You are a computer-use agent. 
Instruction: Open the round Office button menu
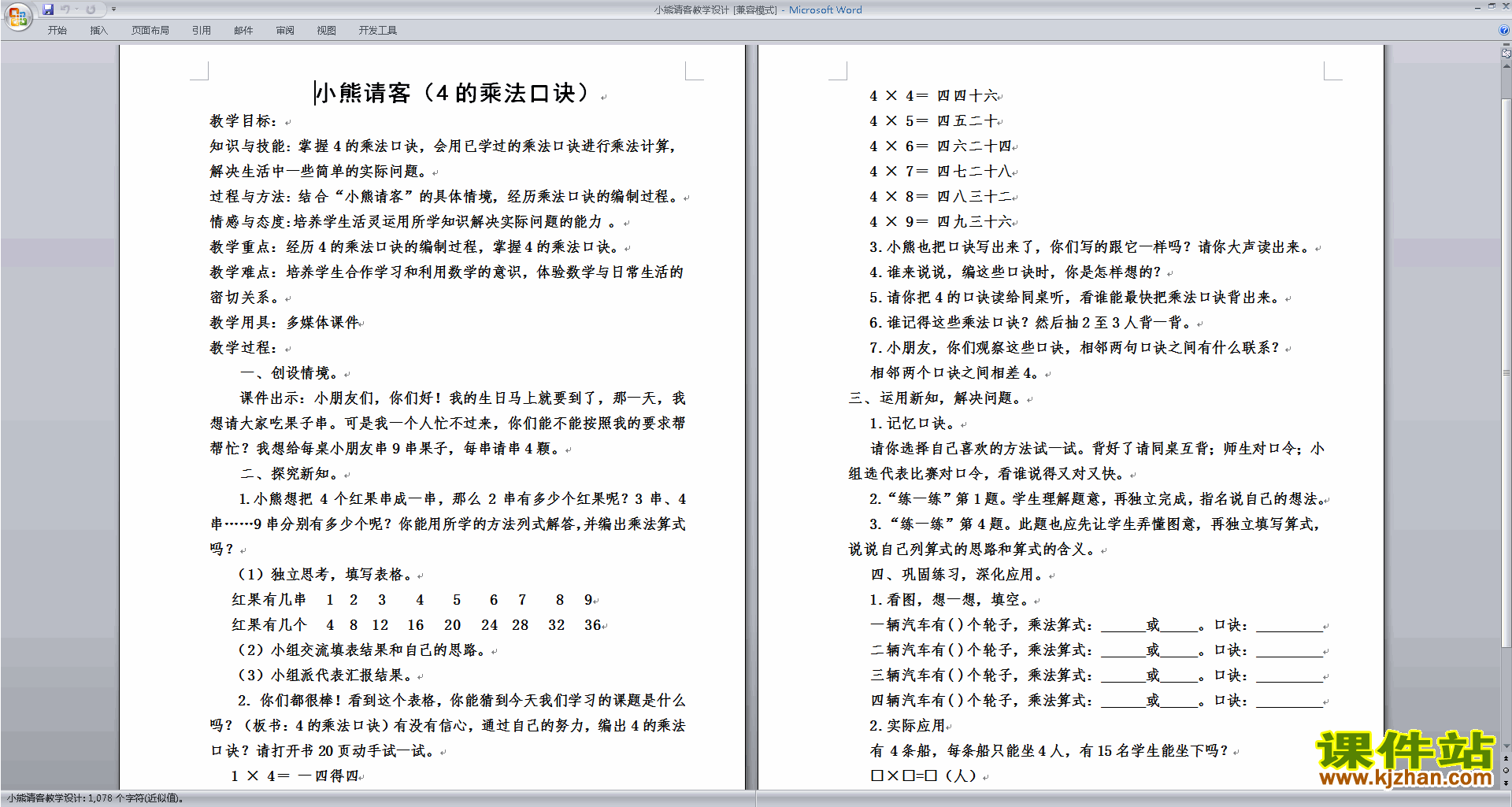pyautogui.click(x=17, y=16)
